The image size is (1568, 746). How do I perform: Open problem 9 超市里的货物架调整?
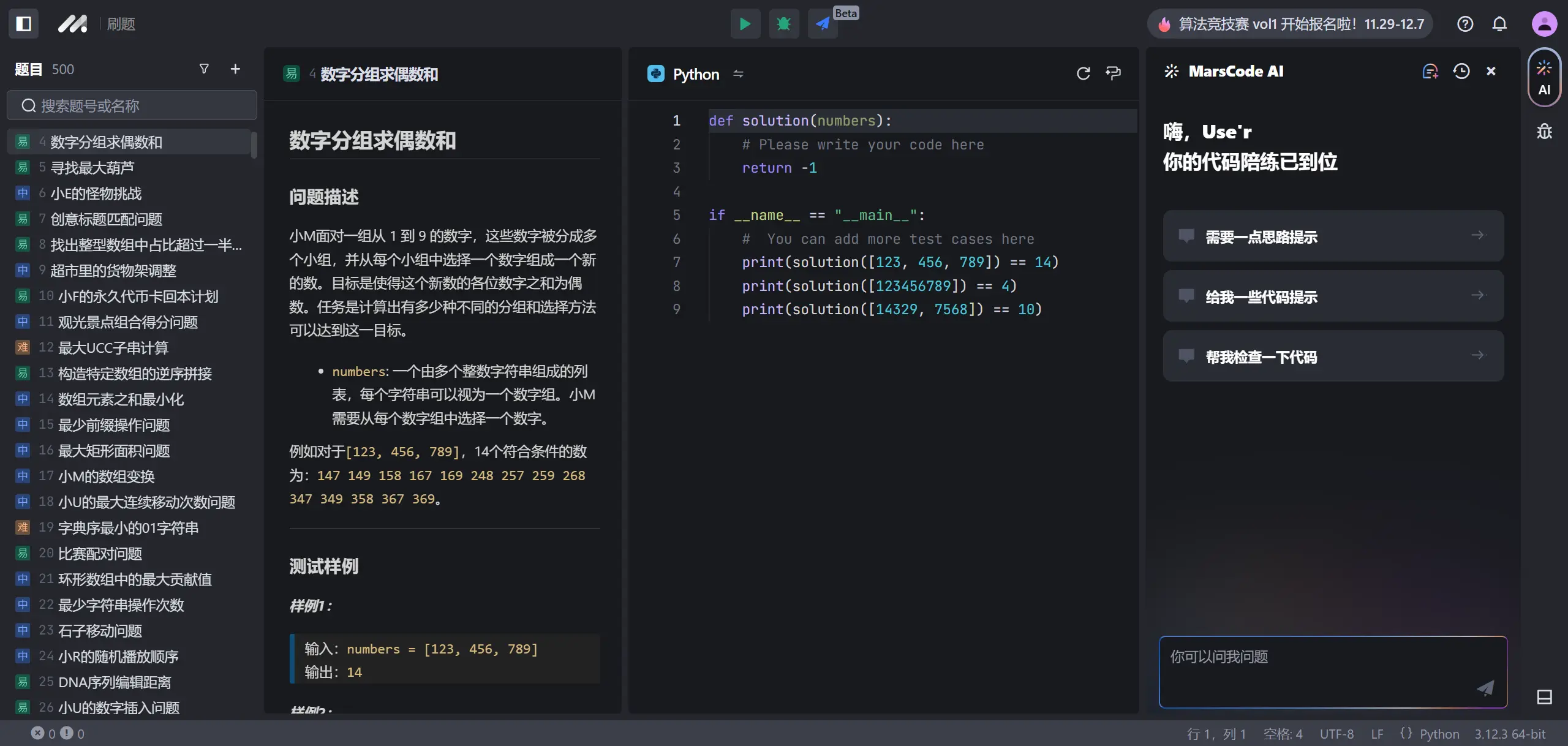pos(129,271)
